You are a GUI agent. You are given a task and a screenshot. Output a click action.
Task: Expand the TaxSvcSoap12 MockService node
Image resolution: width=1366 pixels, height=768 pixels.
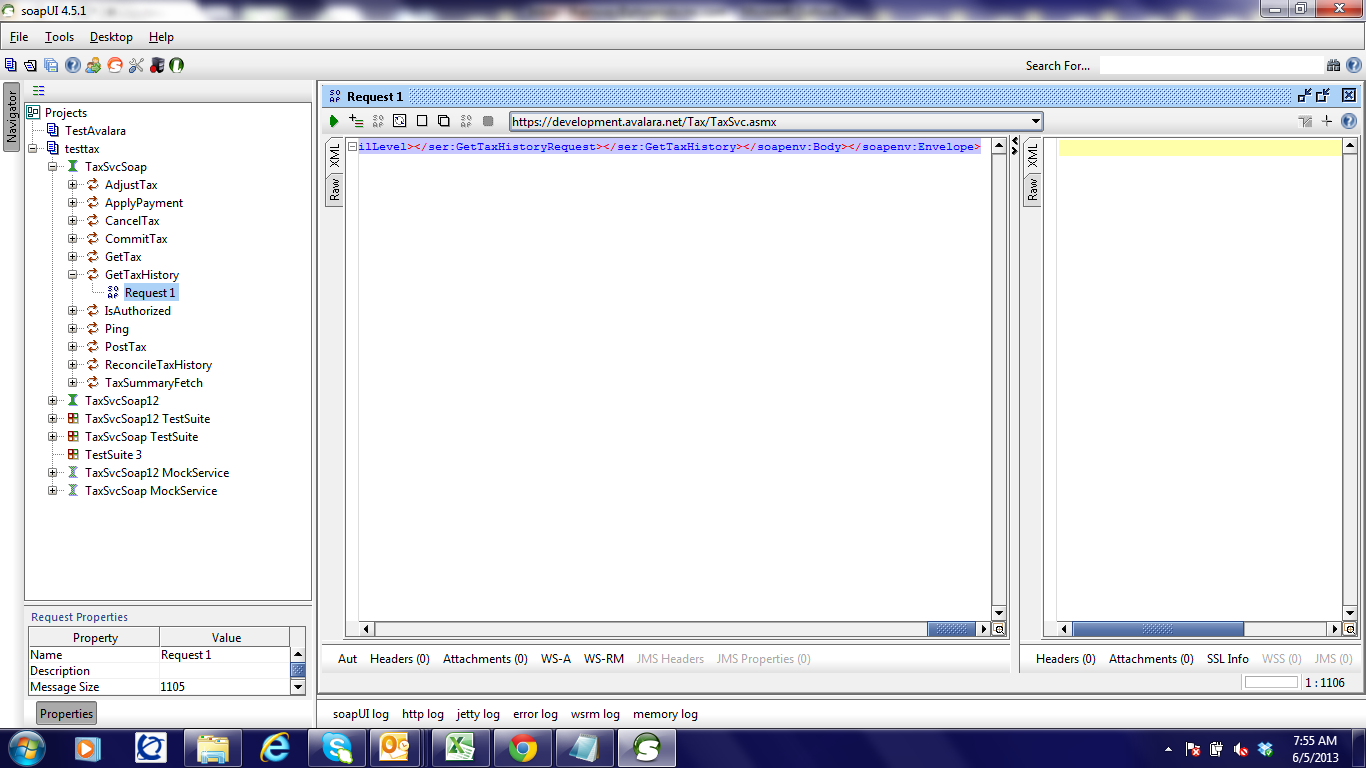[x=53, y=473]
